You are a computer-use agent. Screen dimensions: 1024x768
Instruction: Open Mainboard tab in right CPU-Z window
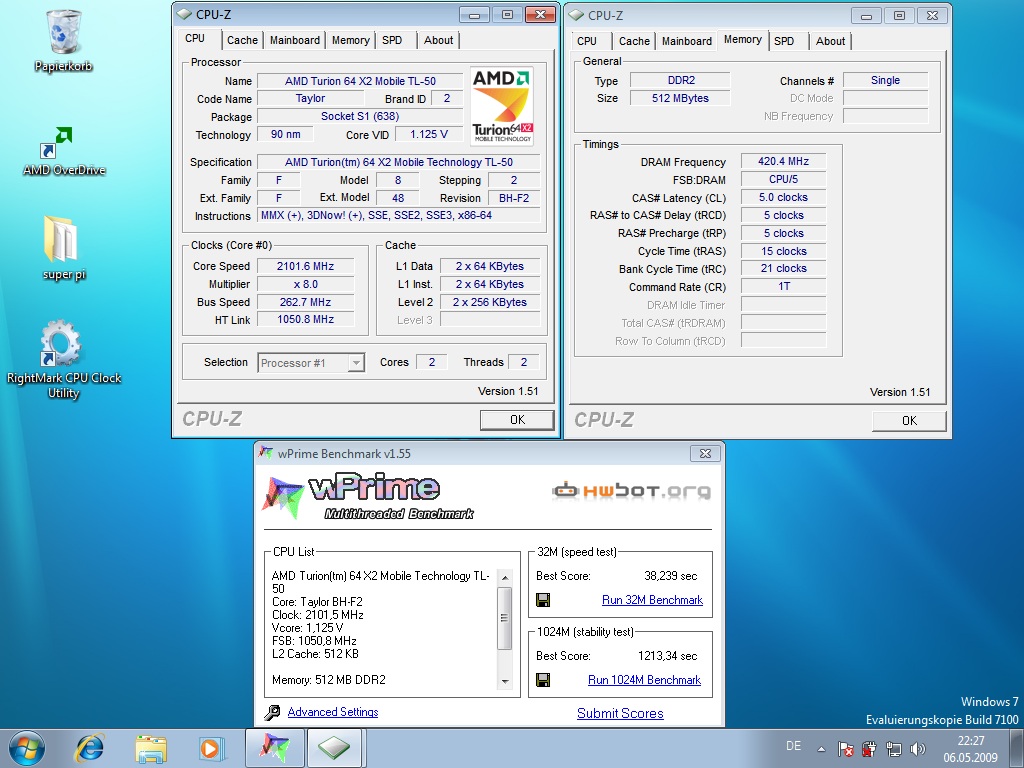click(x=686, y=40)
